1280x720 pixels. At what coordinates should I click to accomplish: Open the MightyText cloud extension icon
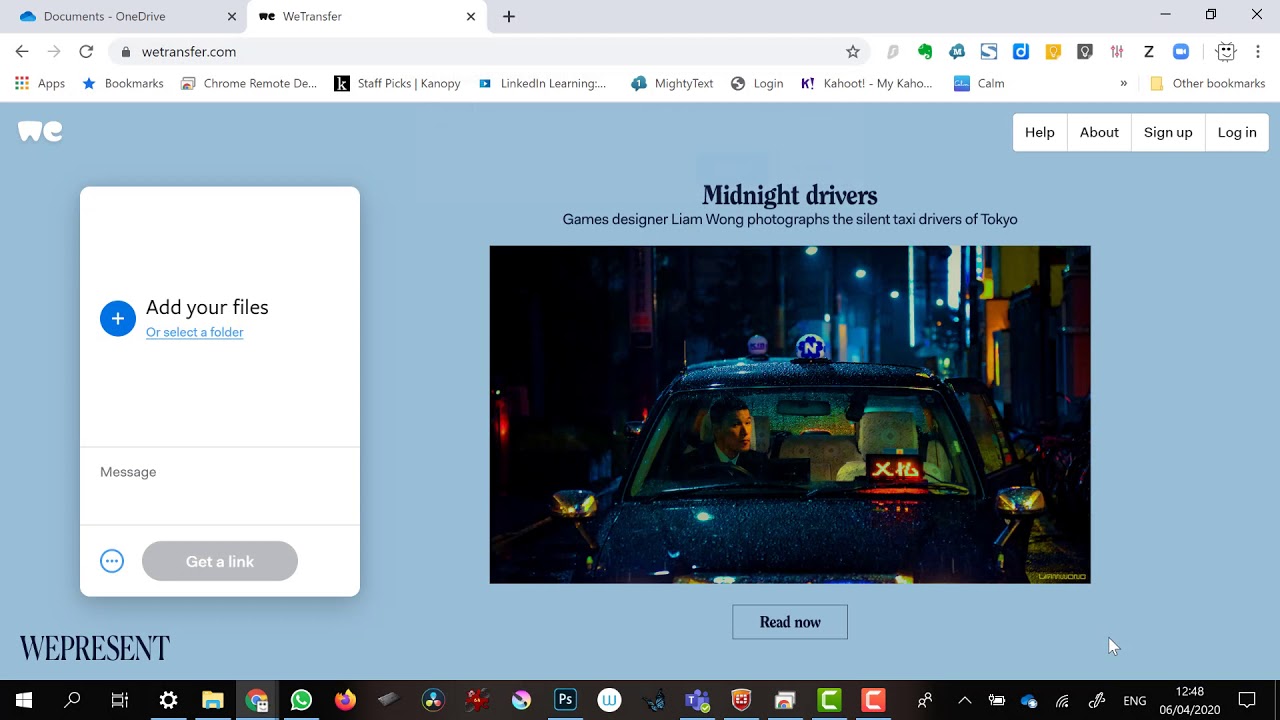(957, 52)
